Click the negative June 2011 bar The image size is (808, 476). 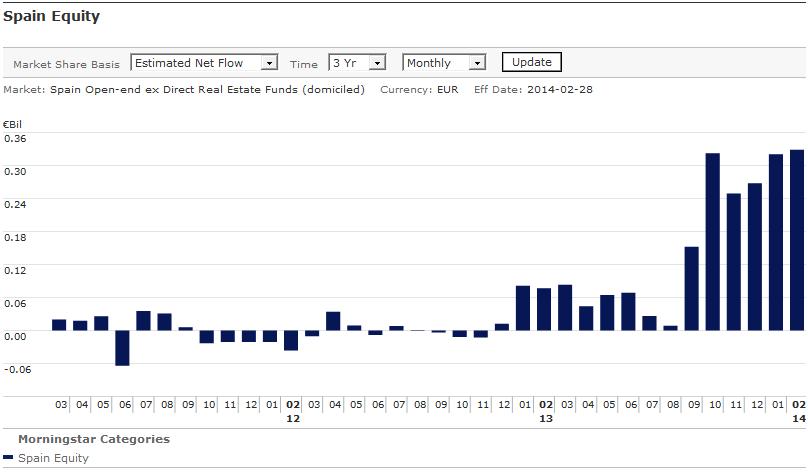(x=122, y=348)
